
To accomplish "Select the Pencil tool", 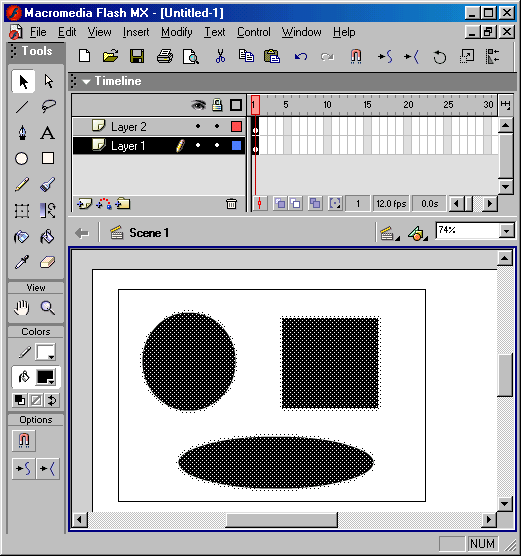I will click(22, 184).
